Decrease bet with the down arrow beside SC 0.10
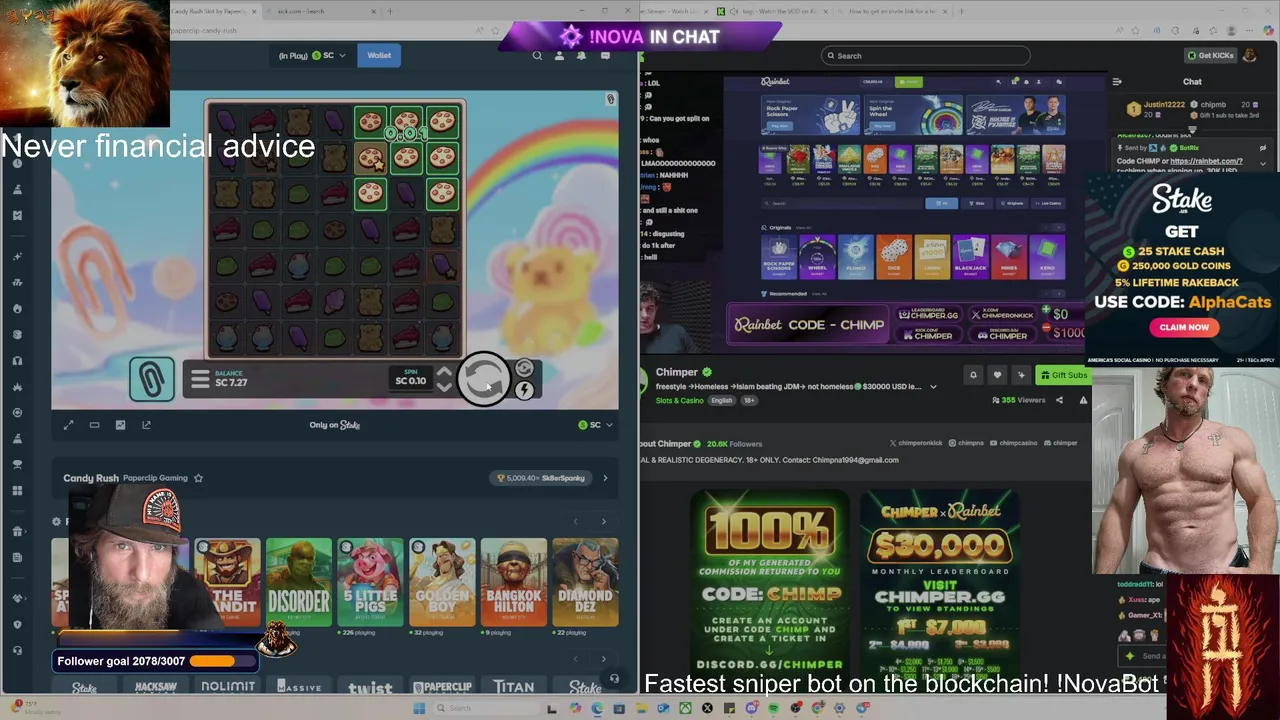Screen dimensions: 1280x720 (444, 386)
